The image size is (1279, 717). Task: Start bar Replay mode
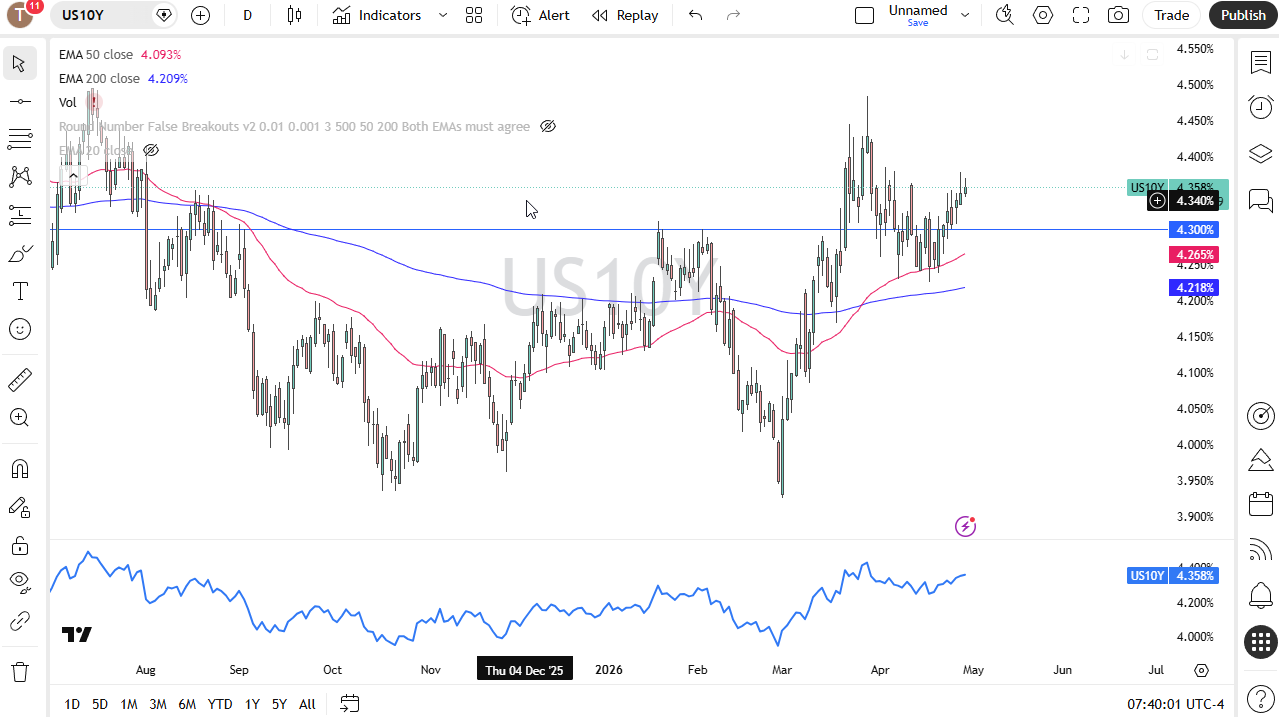(x=625, y=15)
